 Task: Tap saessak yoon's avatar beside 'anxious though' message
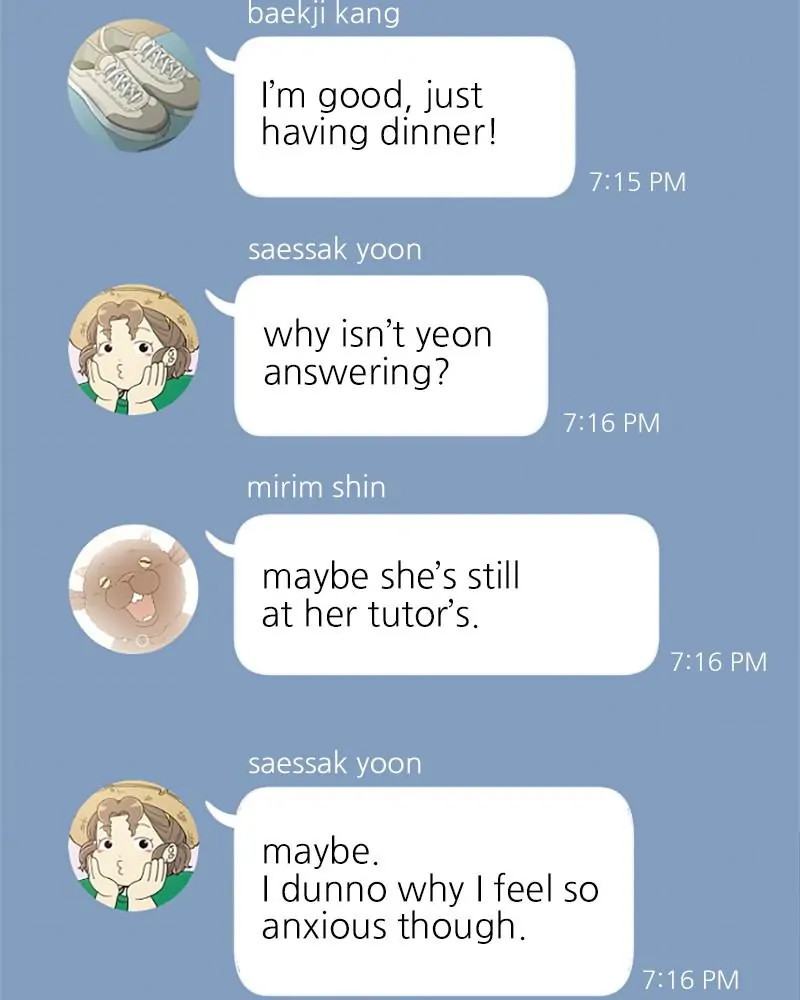[x=133, y=846]
